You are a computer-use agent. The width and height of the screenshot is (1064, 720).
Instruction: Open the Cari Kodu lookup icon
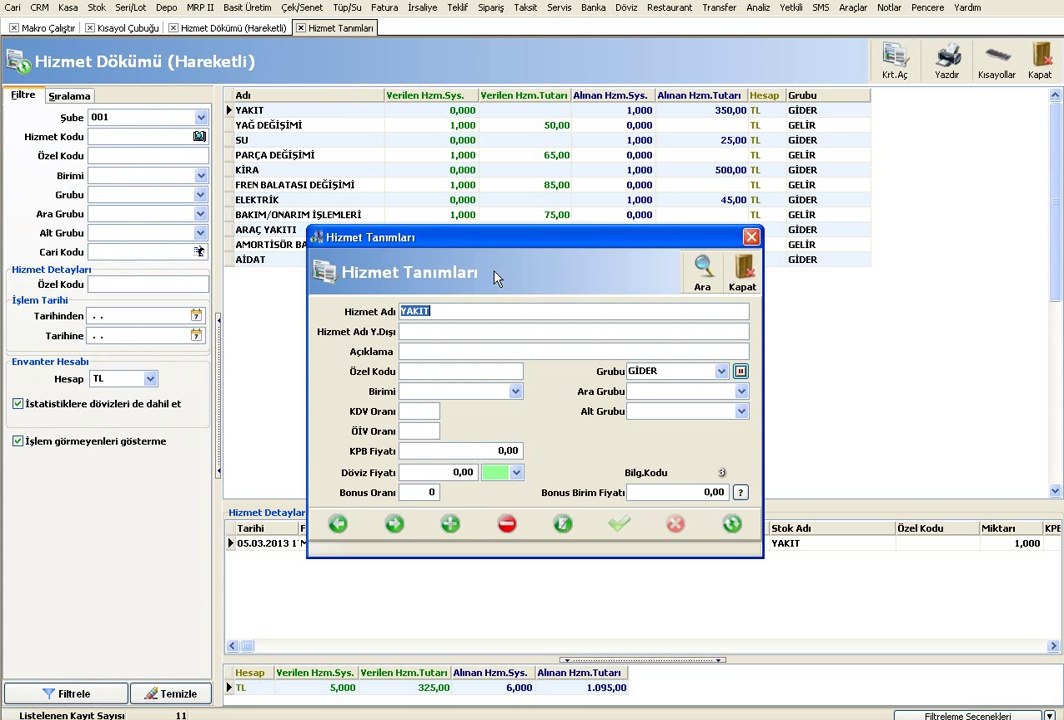point(199,252)
